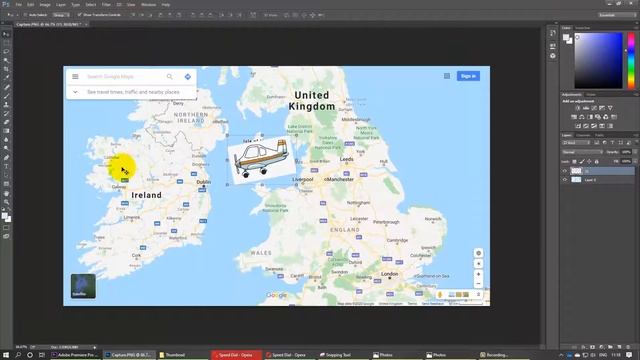
Task: Toggle lock transparent pixels
Action: [574, 162]
